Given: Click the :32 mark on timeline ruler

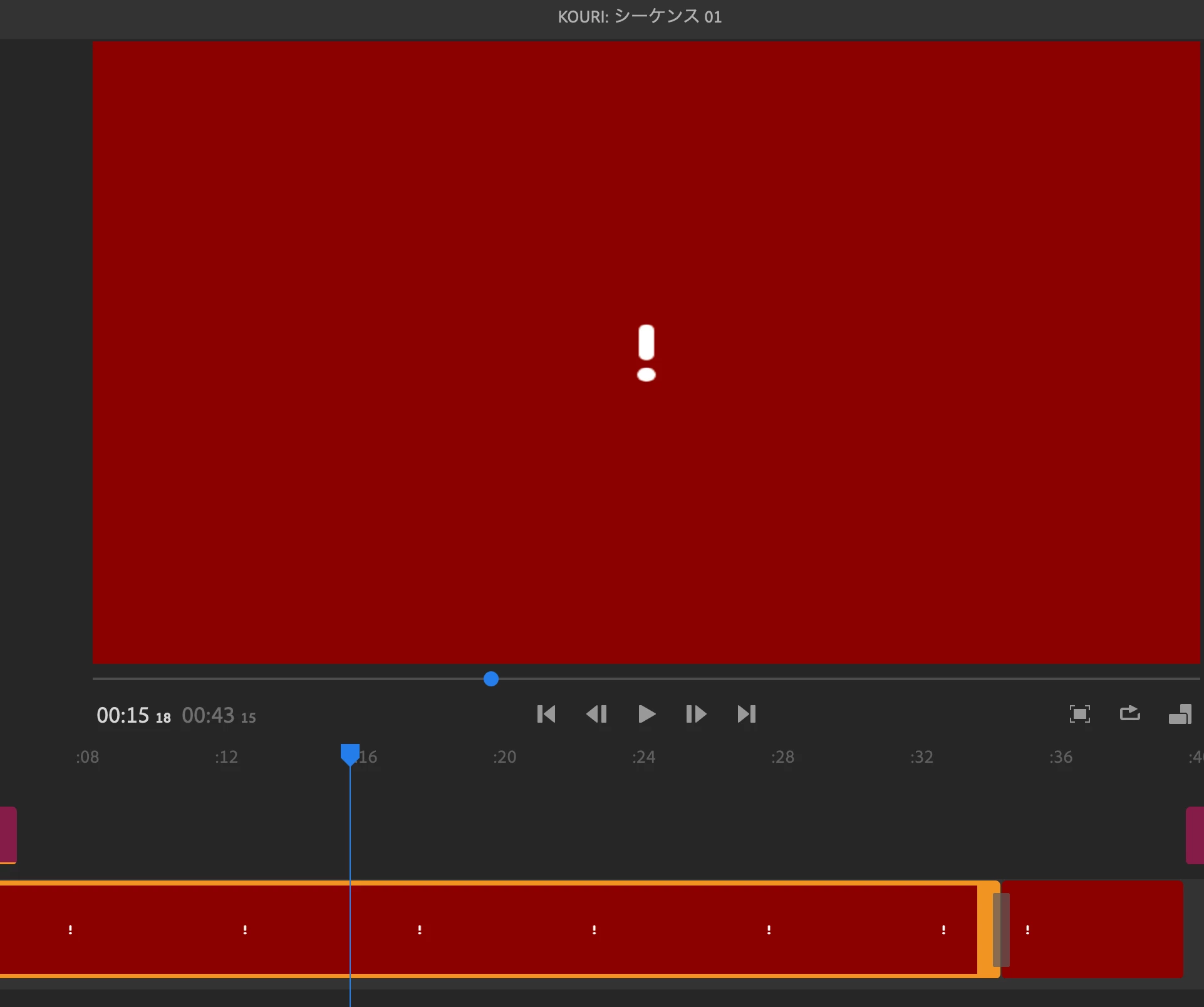Looking at the screenshot, I should (921, 757).
